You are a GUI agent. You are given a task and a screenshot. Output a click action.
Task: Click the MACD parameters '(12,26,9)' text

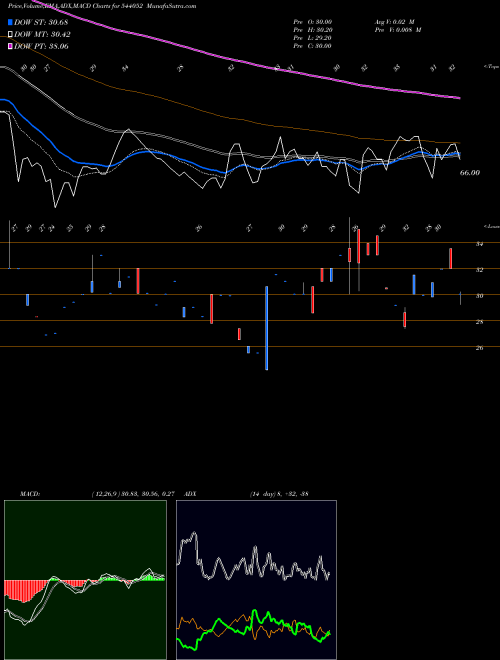click(106, 494)
